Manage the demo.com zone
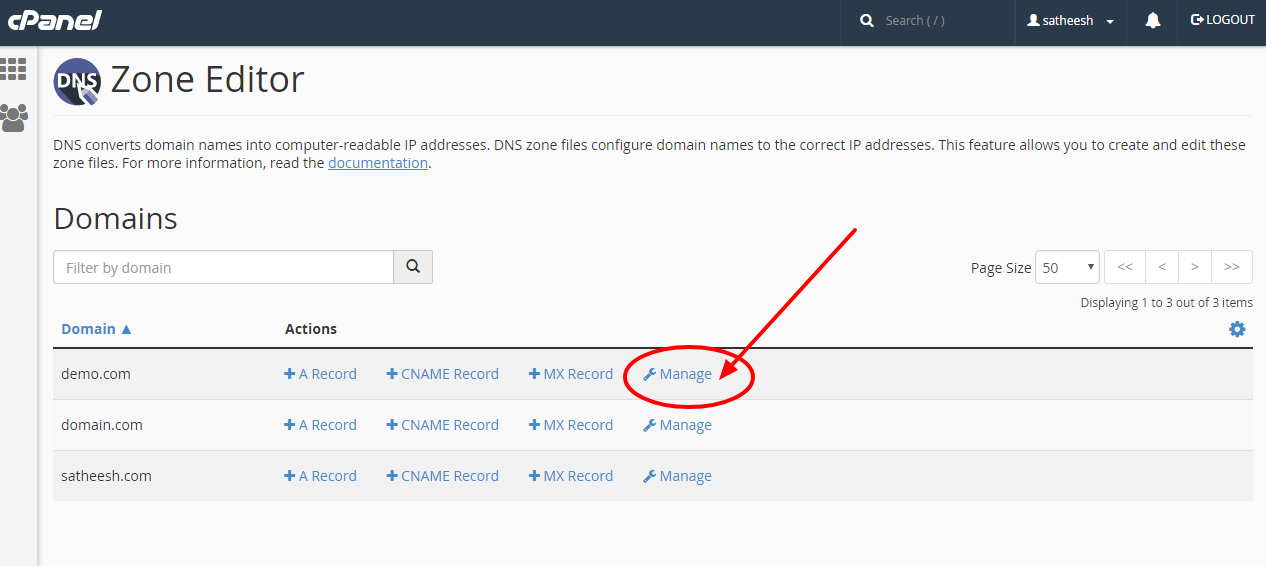Image resolution: width=1266 pixels, height=566 pixels. point(677,374)
